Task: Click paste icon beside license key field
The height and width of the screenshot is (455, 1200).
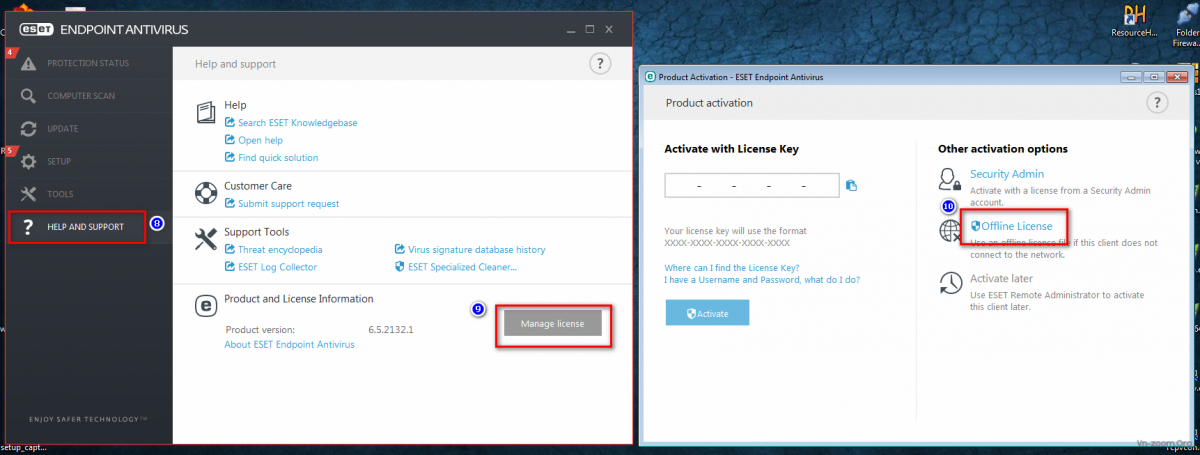Action: click(x=851, y=185)
